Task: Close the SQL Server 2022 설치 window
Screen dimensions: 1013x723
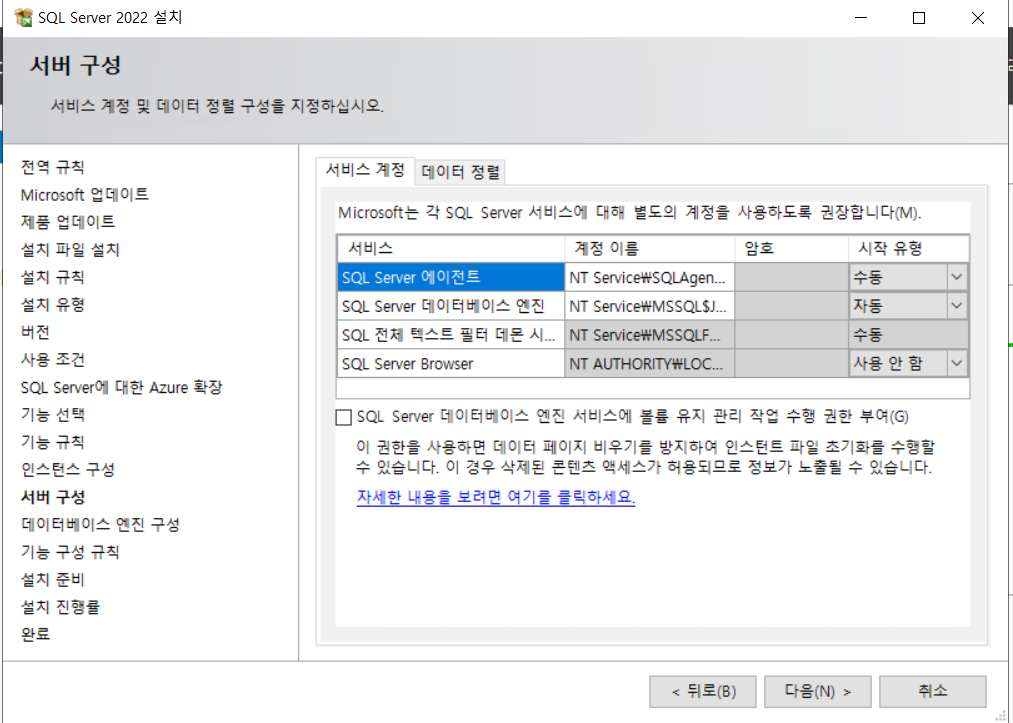Action: [977, 17]
